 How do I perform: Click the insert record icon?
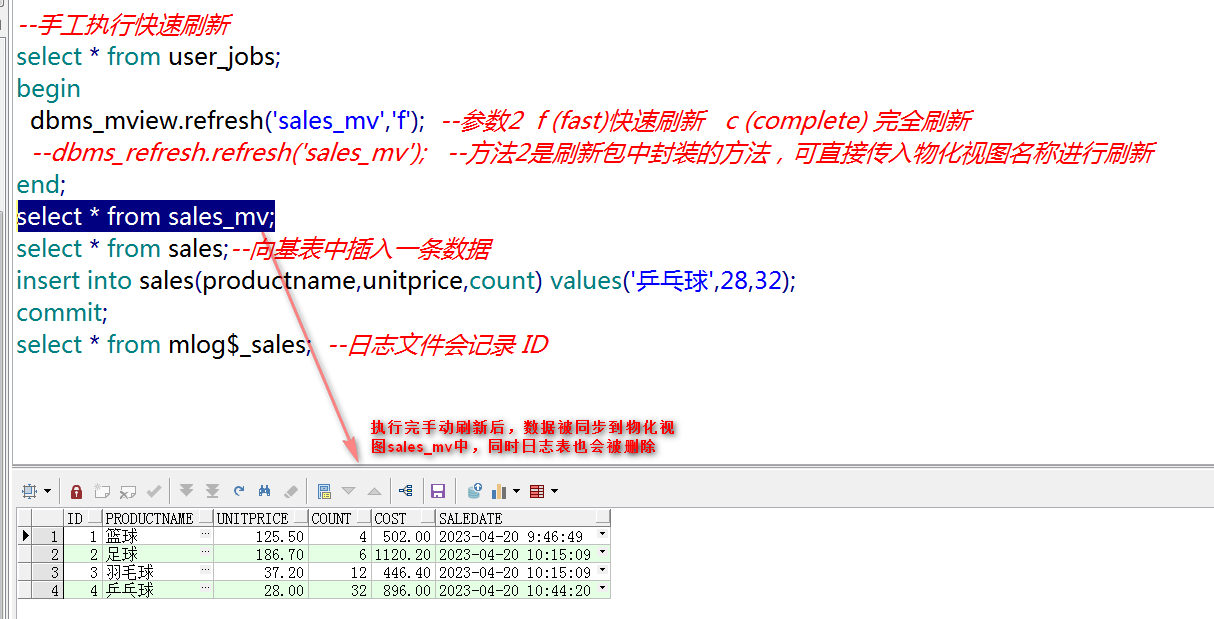point(102,491)
